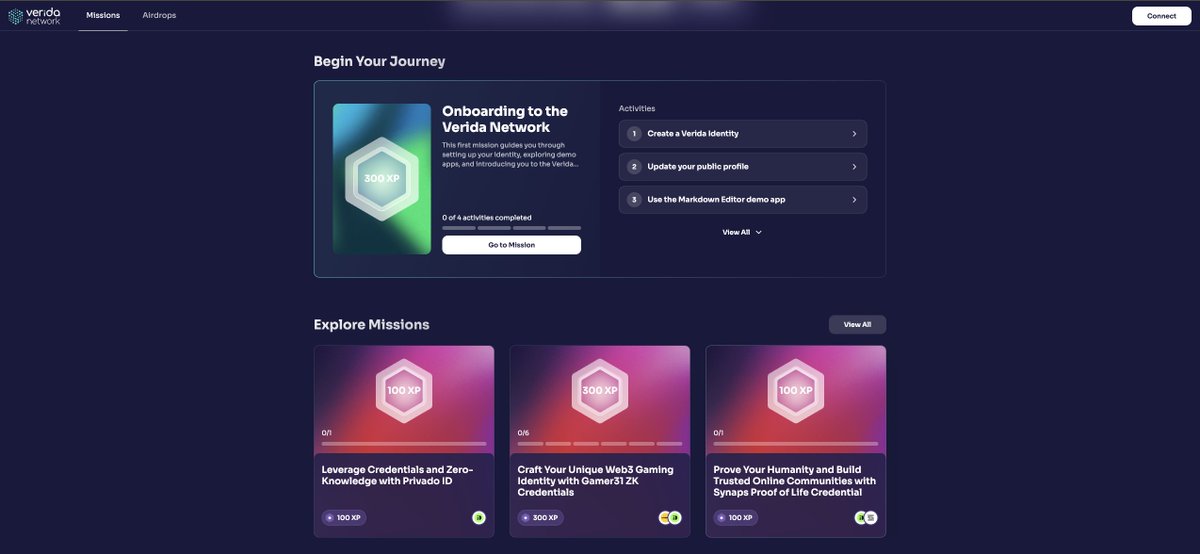Expand the View All activities dropdown

click(x=742, y=232)
